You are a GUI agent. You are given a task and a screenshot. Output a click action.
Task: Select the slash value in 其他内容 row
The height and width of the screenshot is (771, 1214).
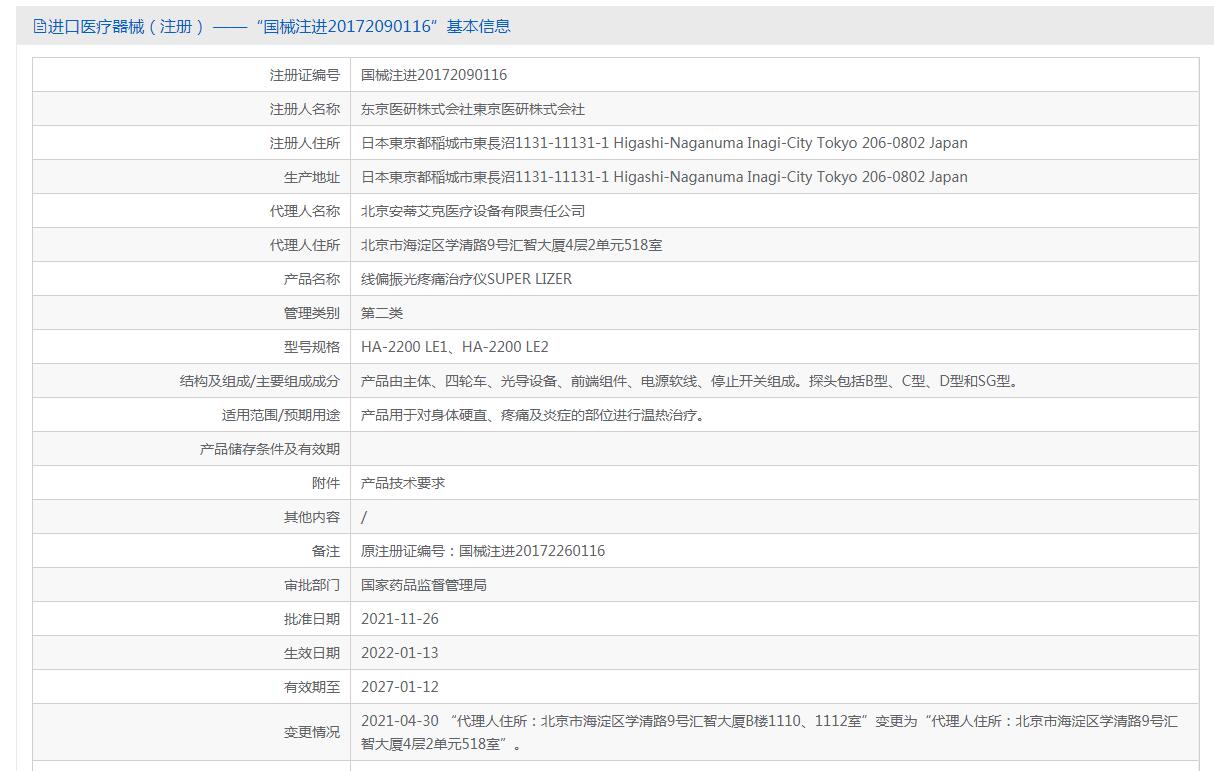point(364,517)
